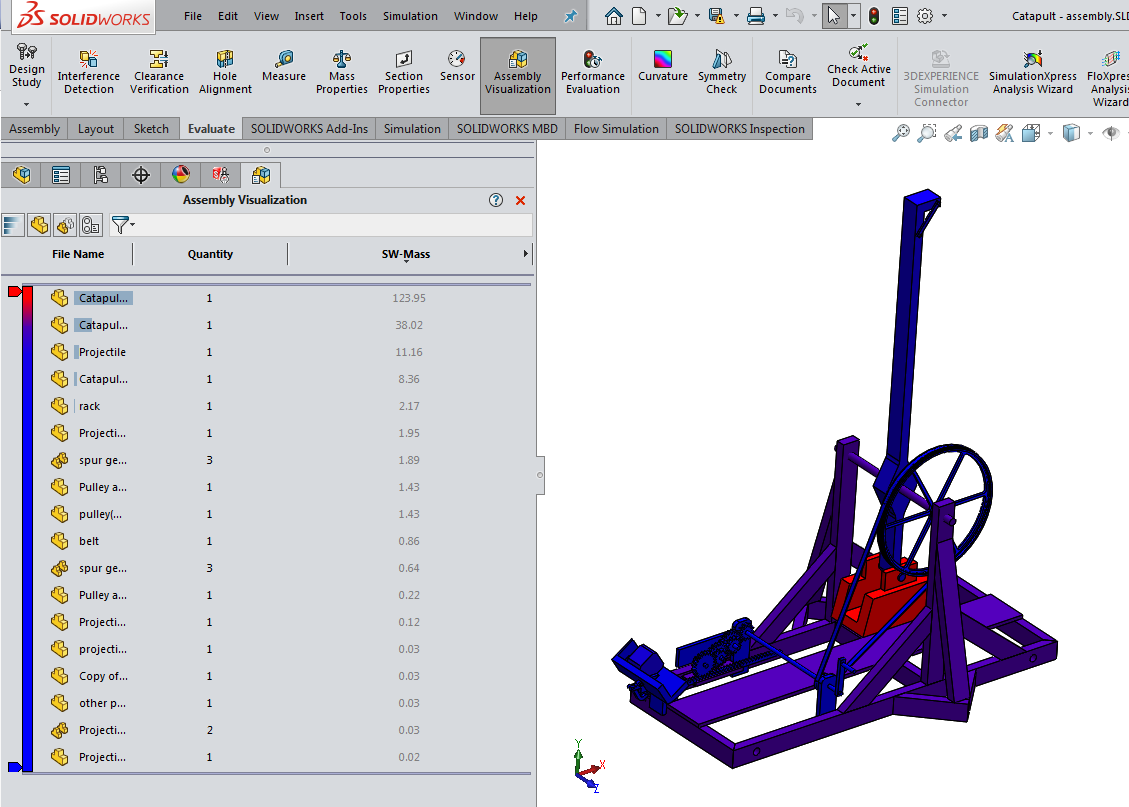Click the Open document icon

click(677, 16)
